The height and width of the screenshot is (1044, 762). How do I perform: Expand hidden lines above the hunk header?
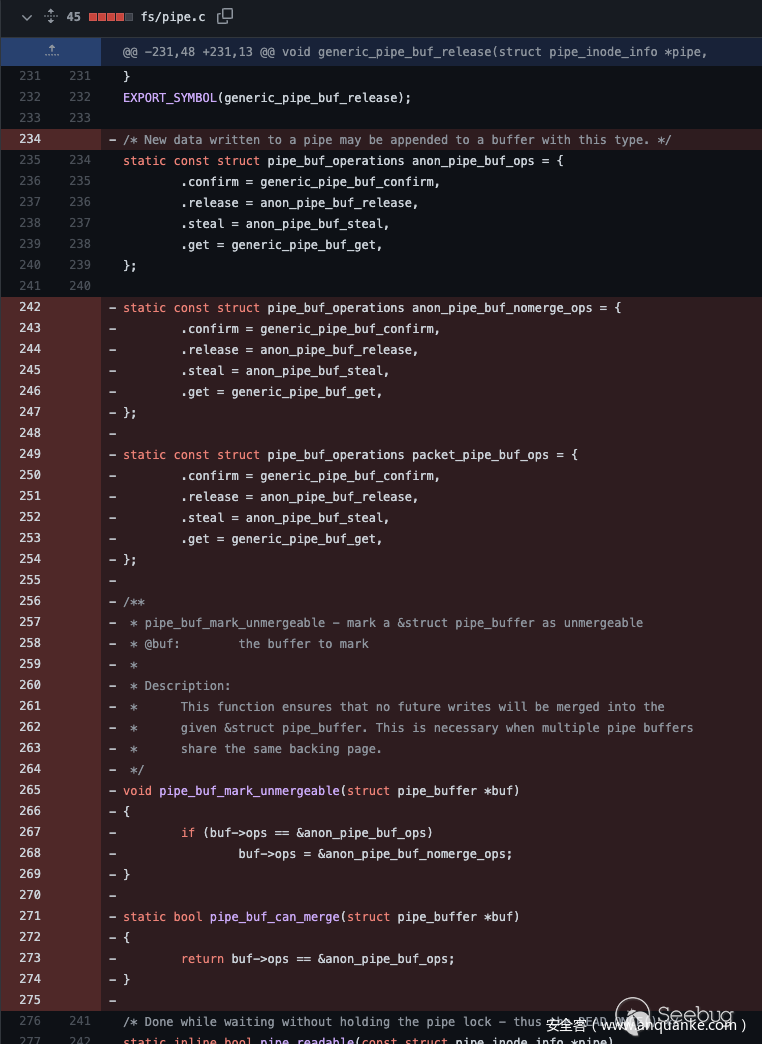pyautogui.click(x=51, y=50)
